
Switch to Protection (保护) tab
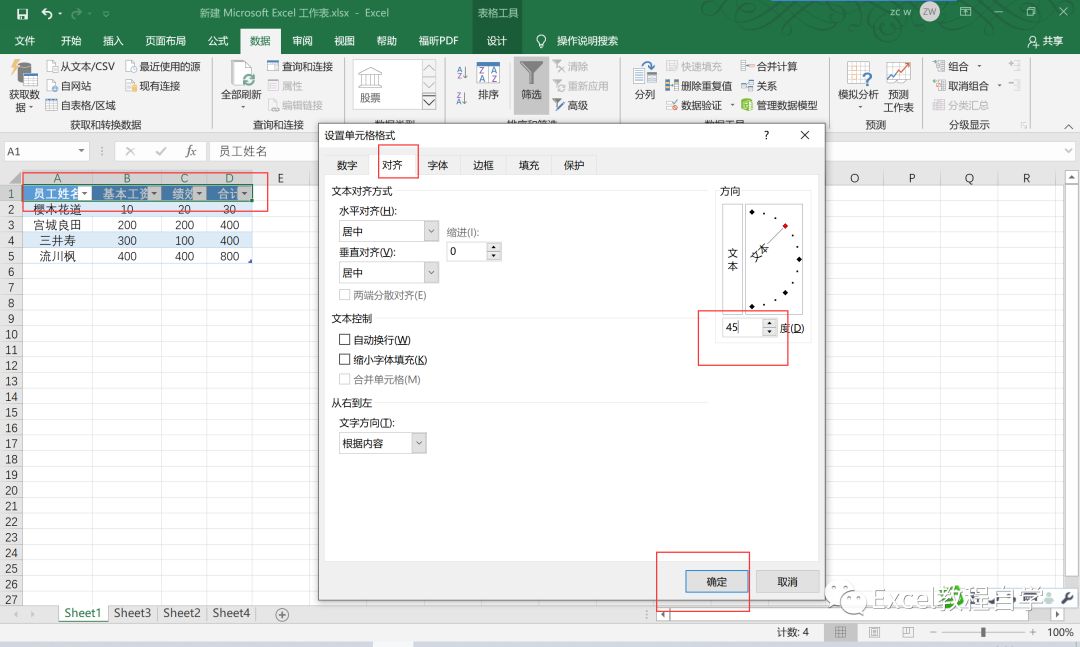click(x=574, y=165)
